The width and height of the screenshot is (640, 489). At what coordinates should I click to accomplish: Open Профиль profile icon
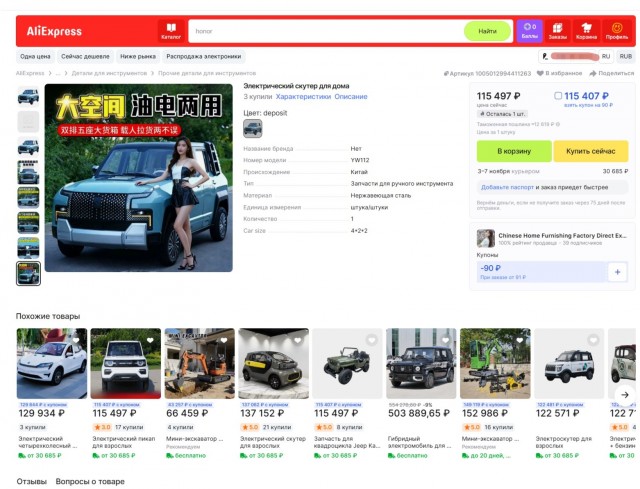click(617, 31)
